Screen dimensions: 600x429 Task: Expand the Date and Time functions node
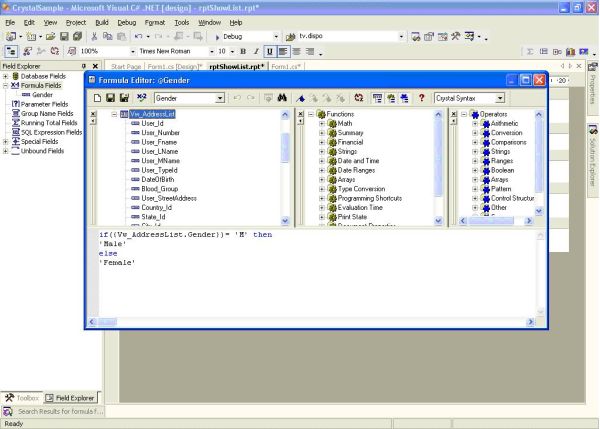click(322, 161)
